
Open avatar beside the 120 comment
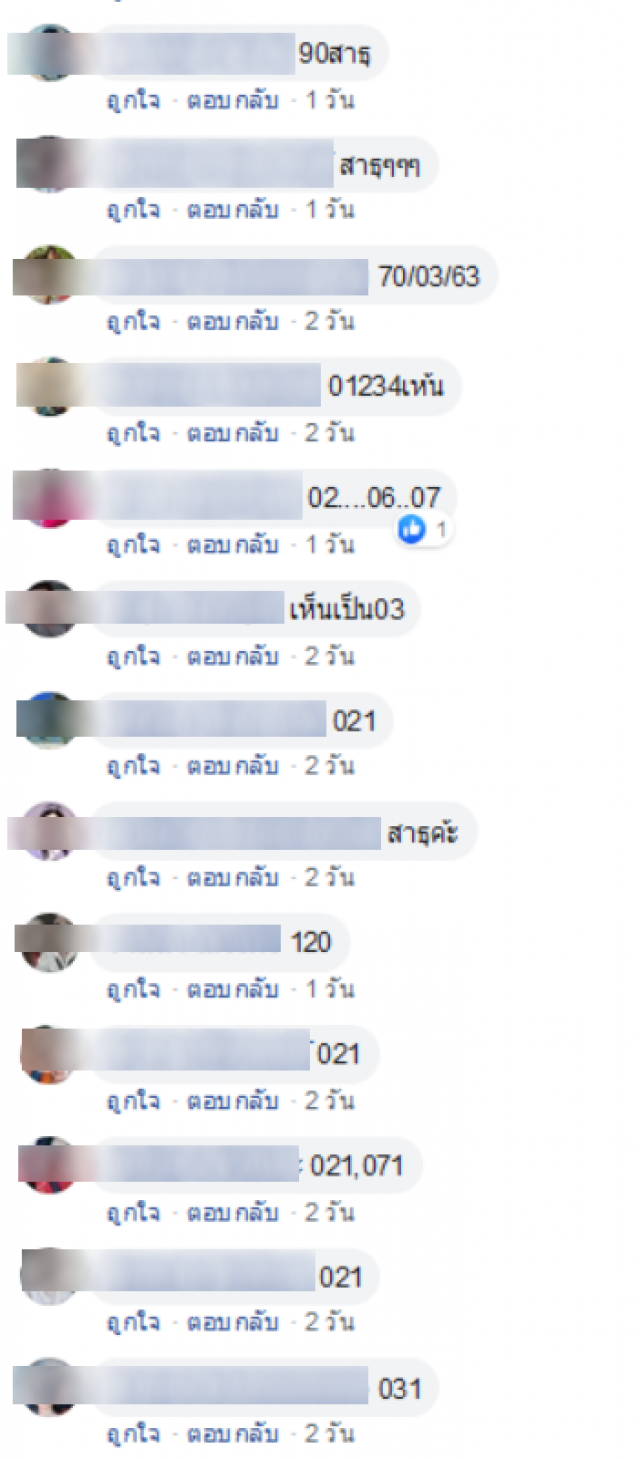coord(48,942)
